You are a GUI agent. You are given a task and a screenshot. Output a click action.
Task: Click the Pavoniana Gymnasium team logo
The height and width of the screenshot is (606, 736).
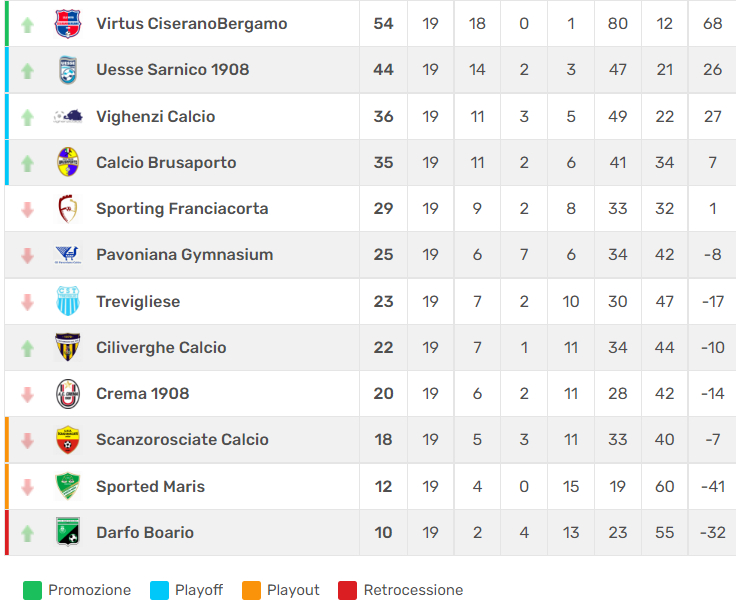click(68, 255)
